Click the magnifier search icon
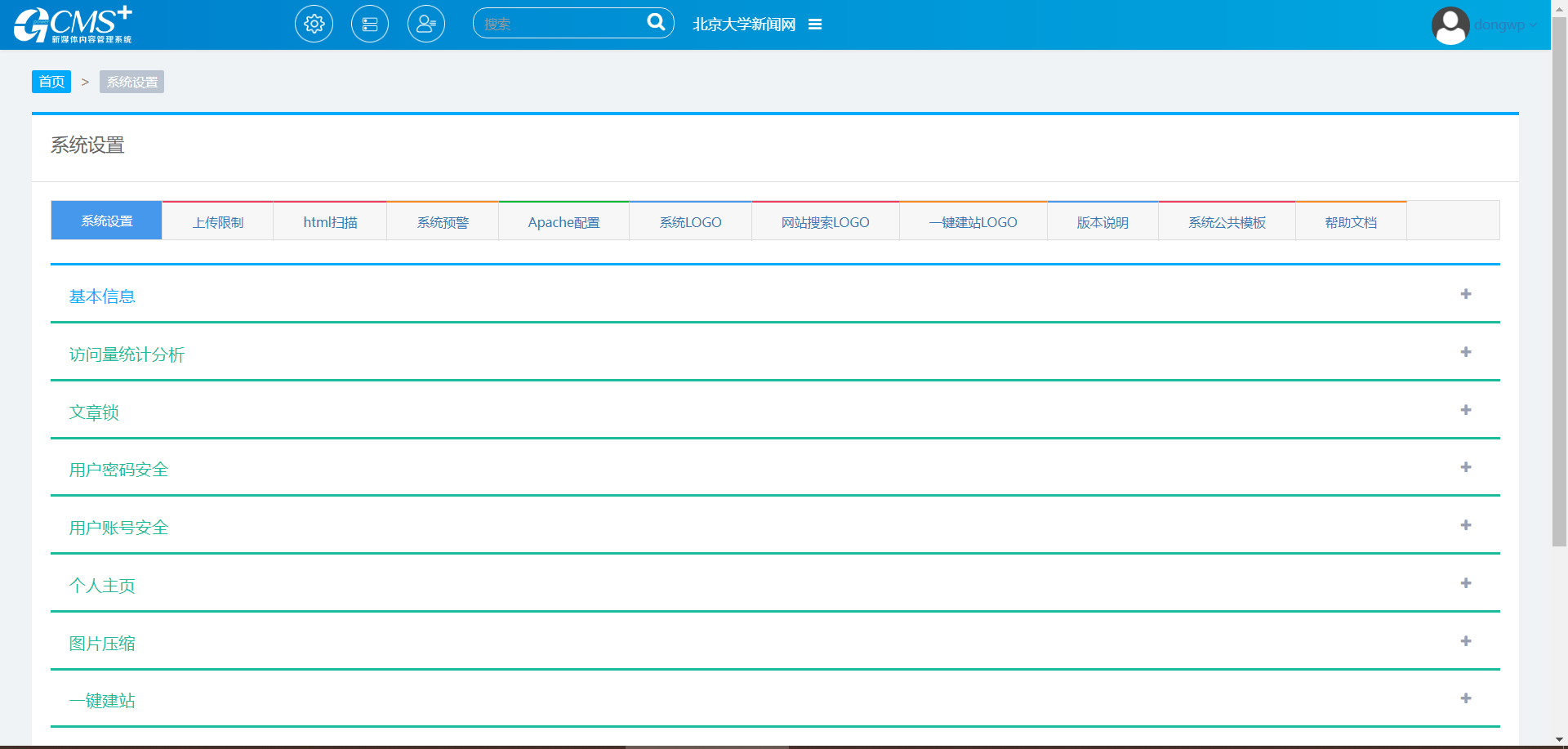 [656, 22]
